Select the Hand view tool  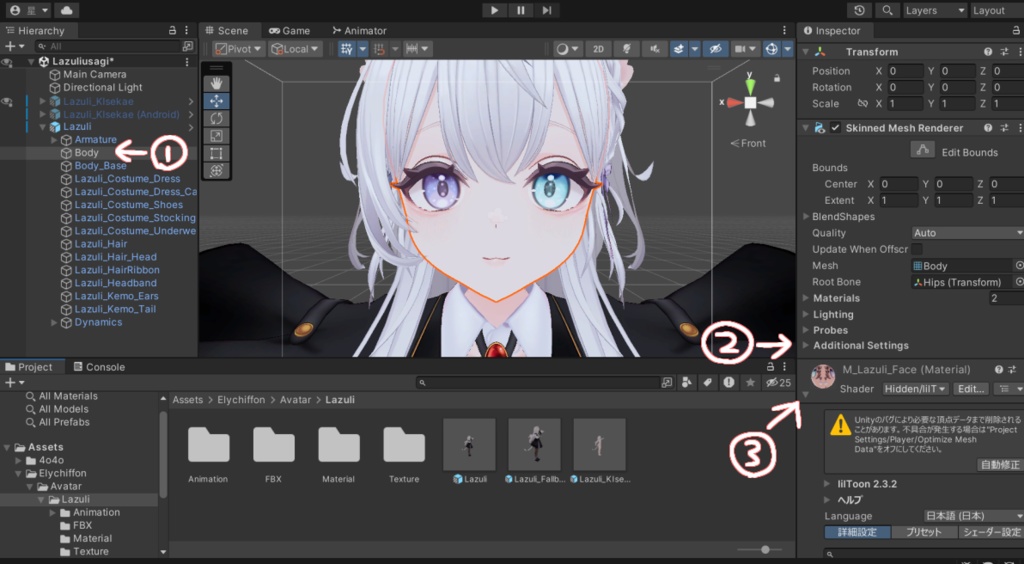pos(216,84)
